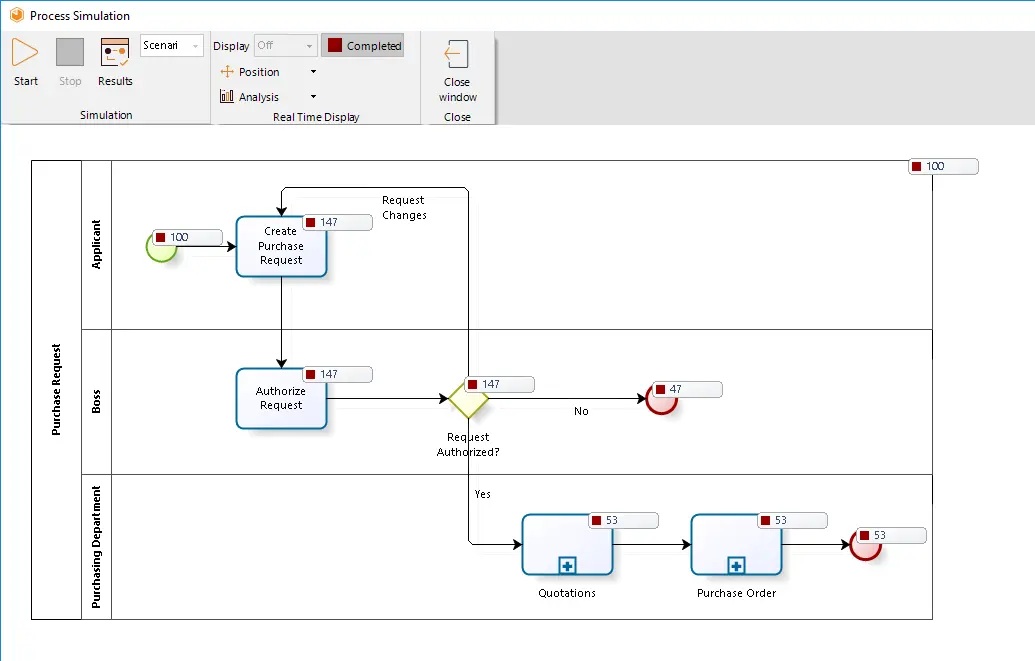Click the grey Stop simulation icon
This screenshot has width=1035, height=661.
tap(70, 52)
